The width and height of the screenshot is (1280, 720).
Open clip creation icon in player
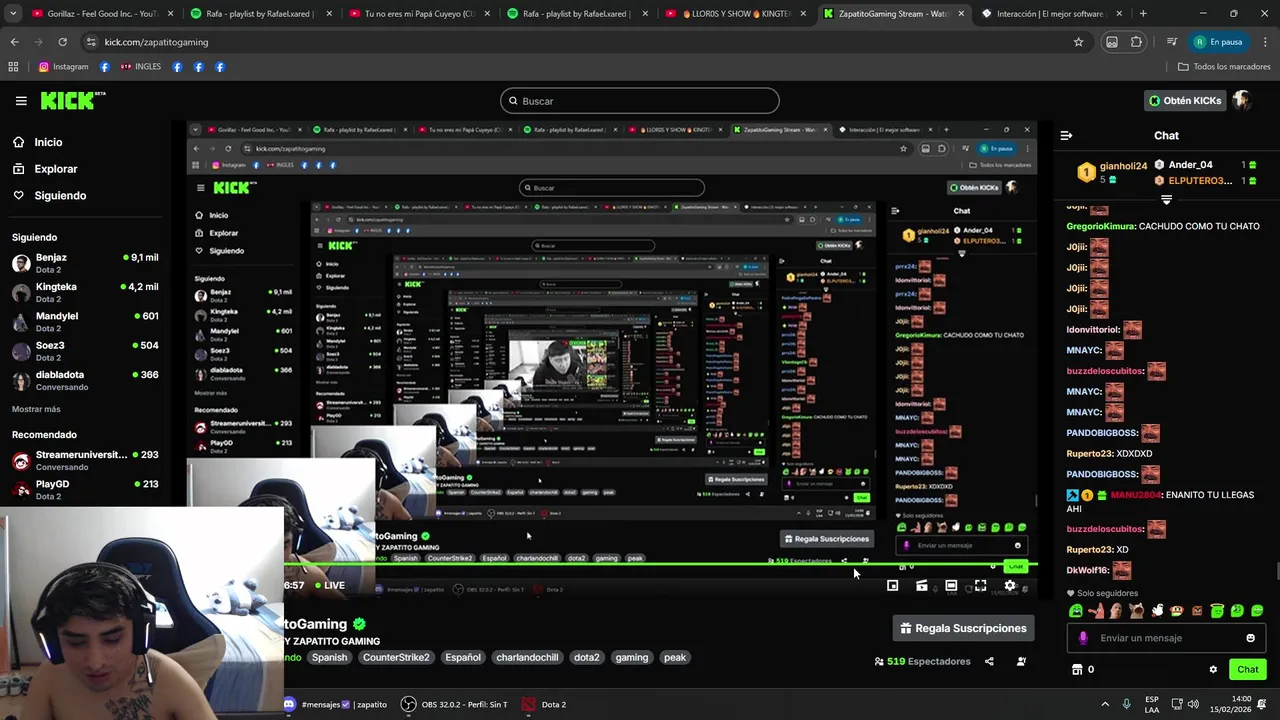(x=922, y=586)
